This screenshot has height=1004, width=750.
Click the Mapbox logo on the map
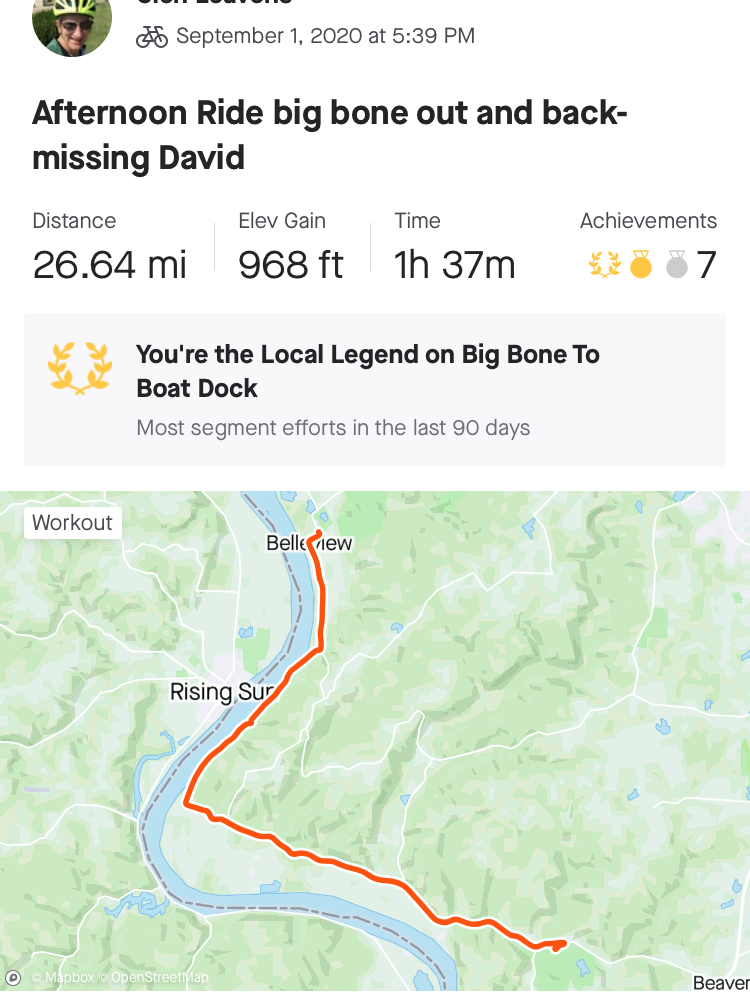coord(14,978)
